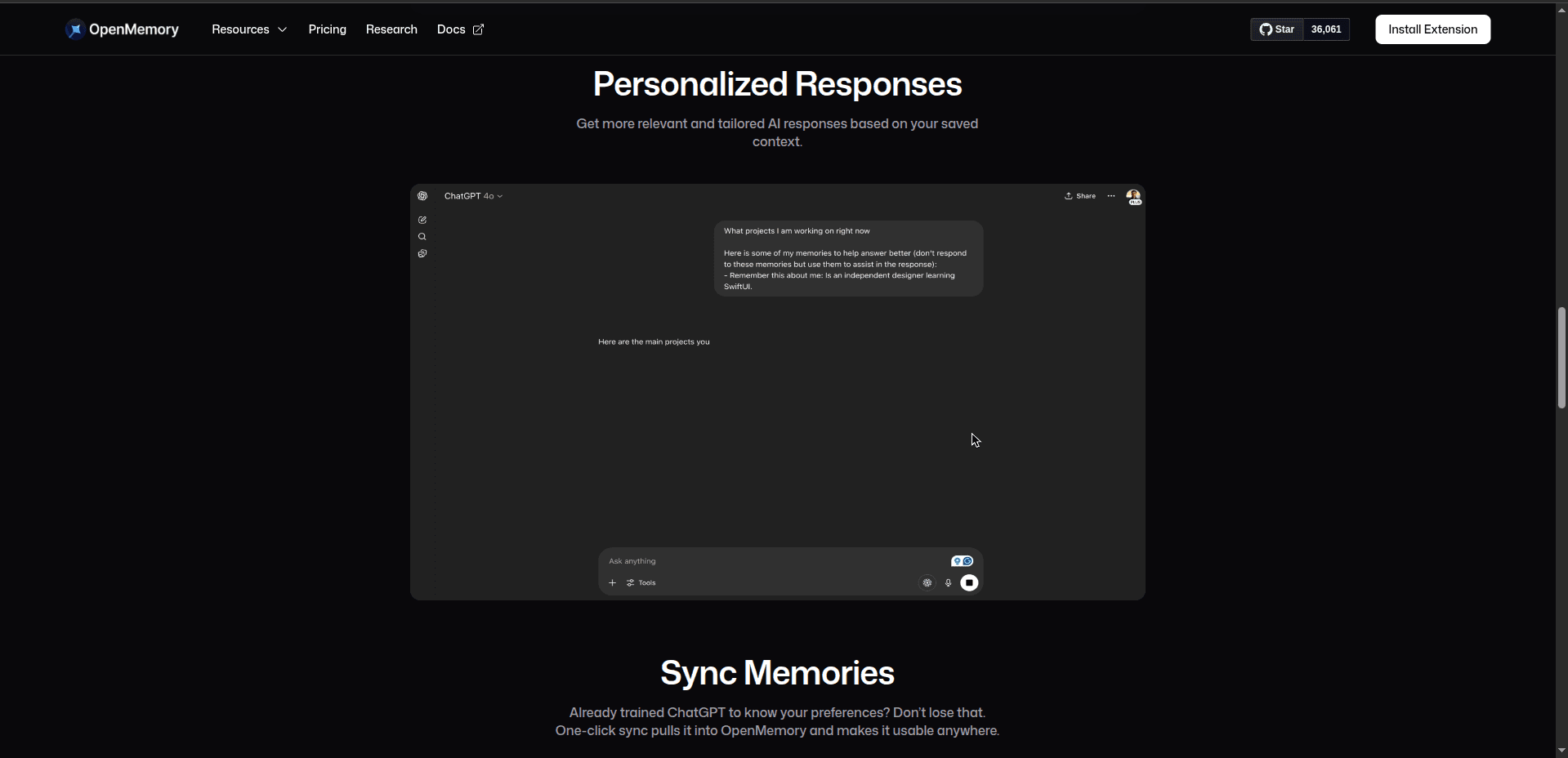Click the user profile avatar

(x=1133, y=197)
